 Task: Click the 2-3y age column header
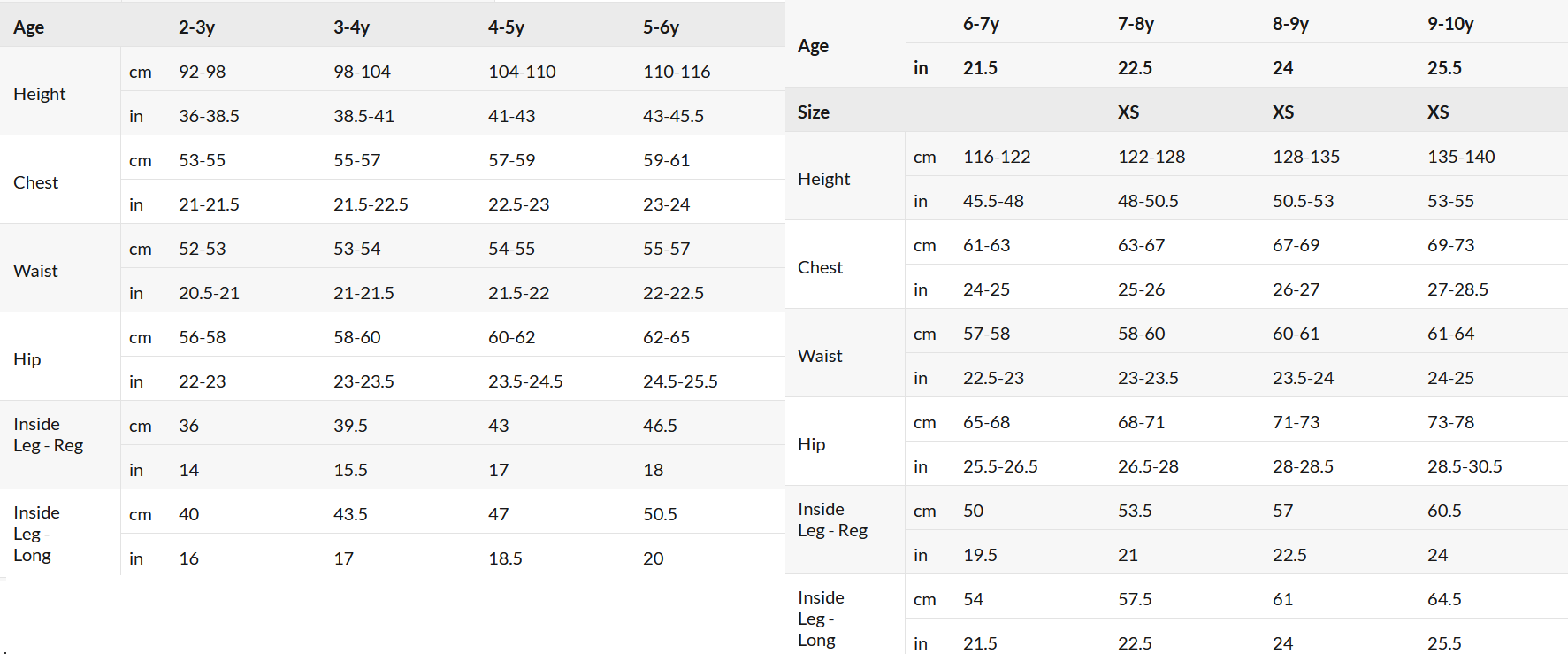[x=196, y=27]
